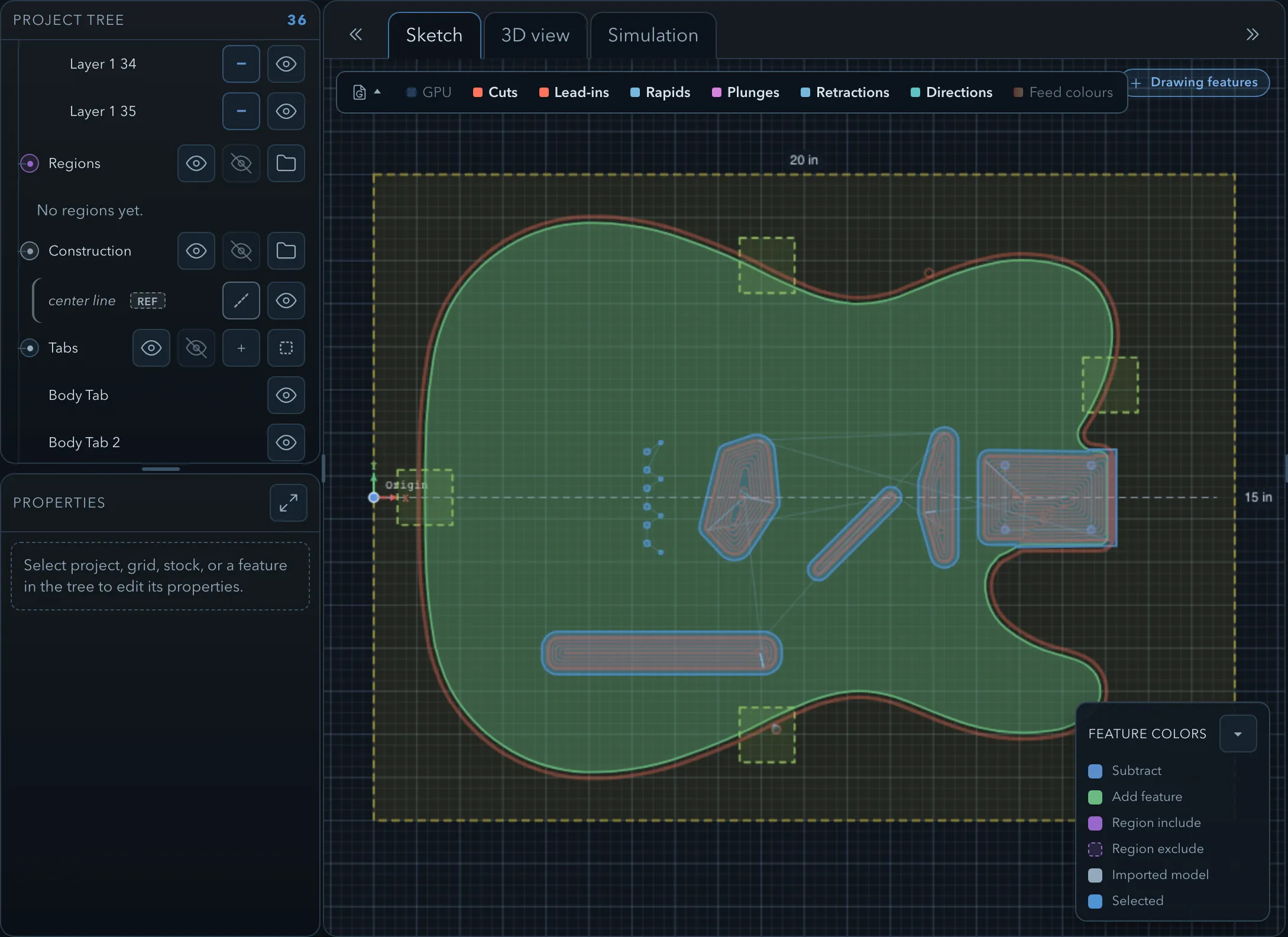Click the Drawing features button

1196,82
